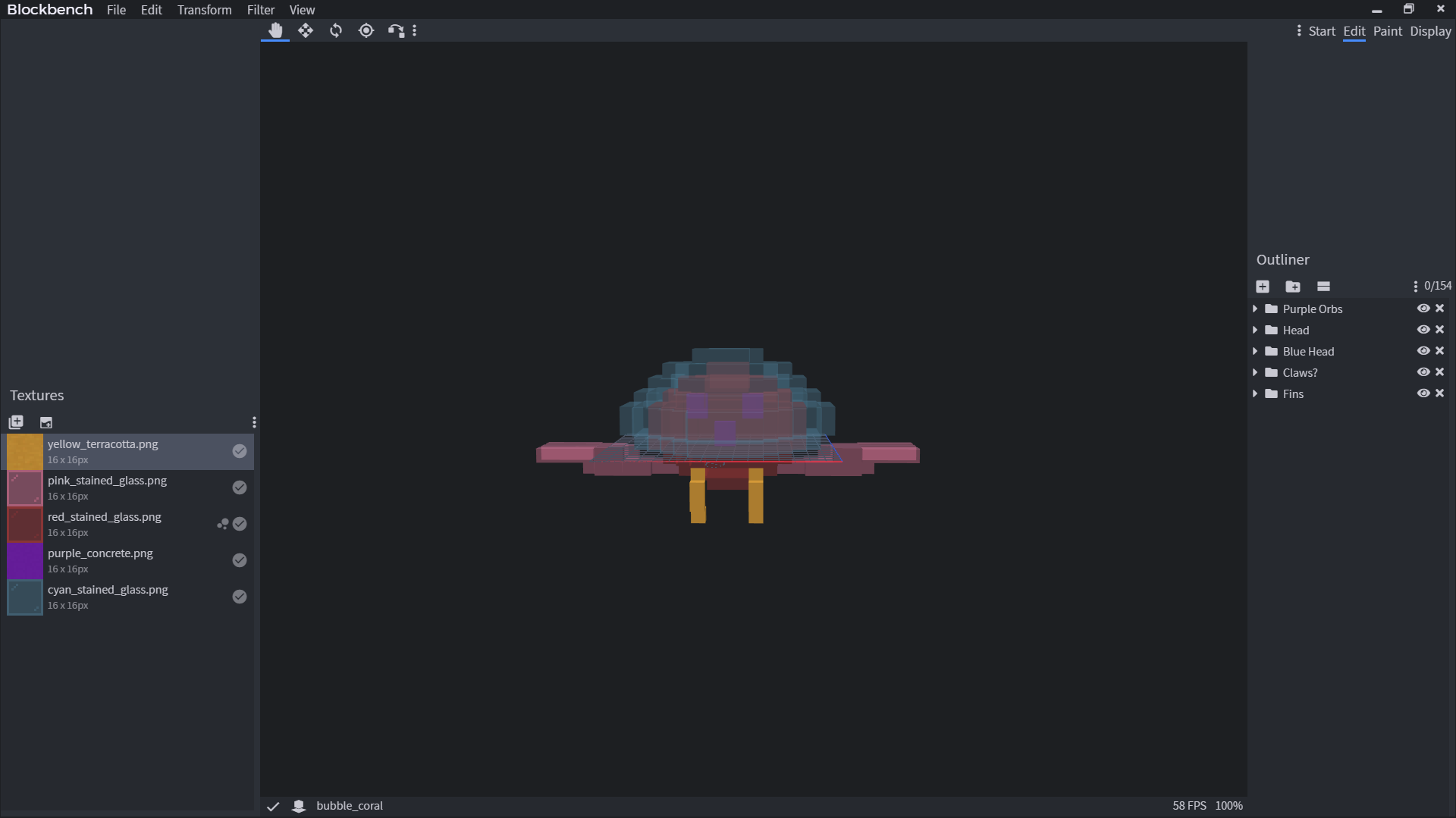Toggle visibility of the Blue Head group
The width and height of the screenshot is (1456, 818).
pos(1423,351)
